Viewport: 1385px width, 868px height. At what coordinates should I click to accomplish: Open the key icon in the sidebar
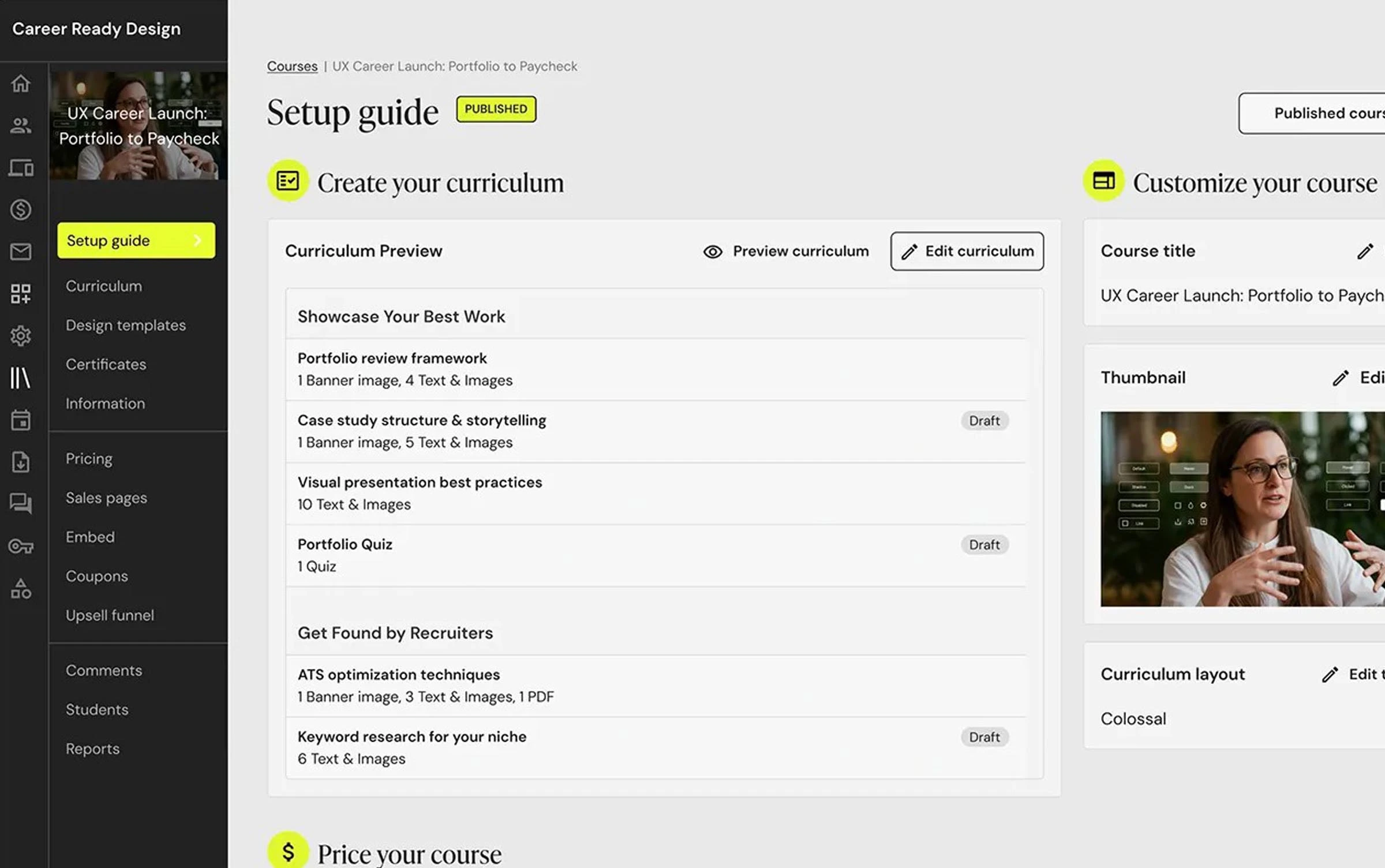point(21,546)
